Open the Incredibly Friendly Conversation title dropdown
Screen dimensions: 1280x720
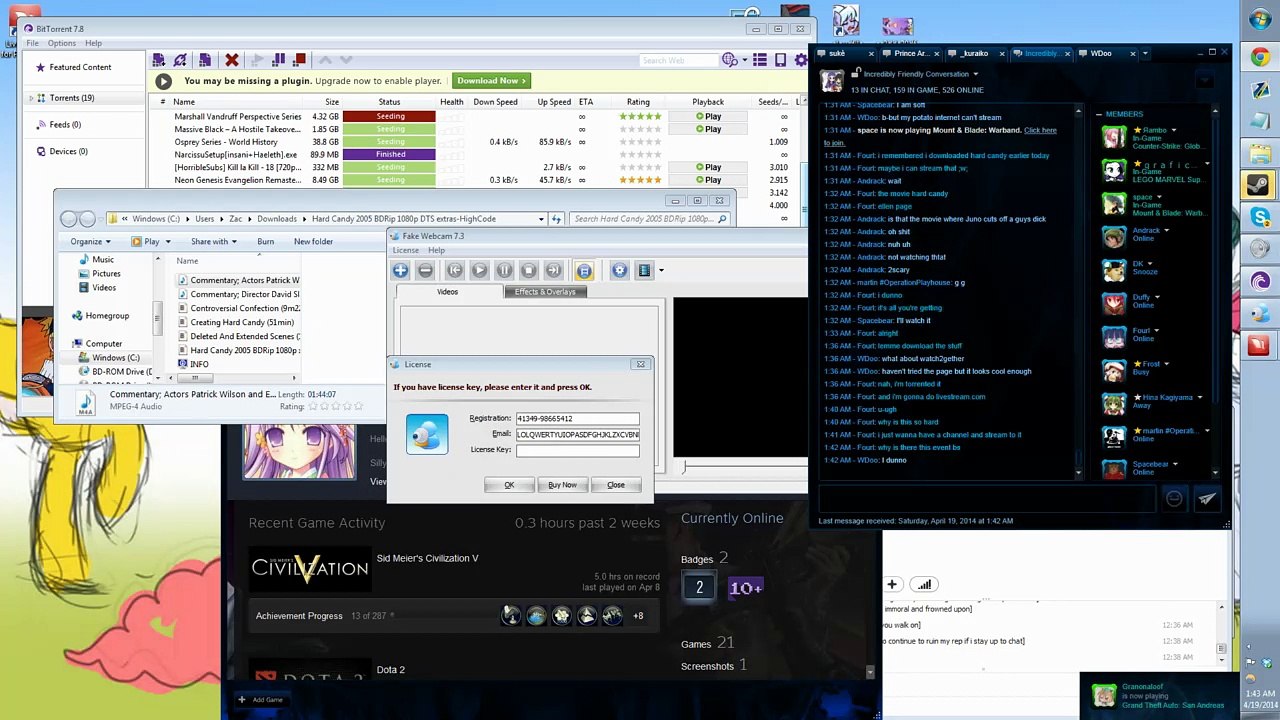[x=975, y=74]
